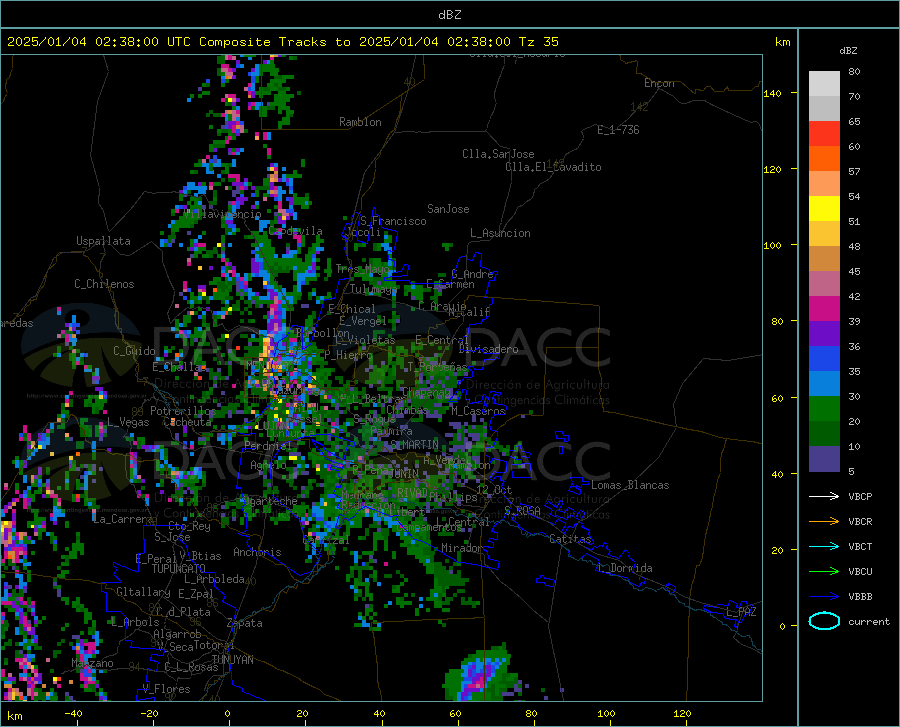Click the Clla.El_Cavadito map label
This screenshot has height=727, width=900.
553,167
